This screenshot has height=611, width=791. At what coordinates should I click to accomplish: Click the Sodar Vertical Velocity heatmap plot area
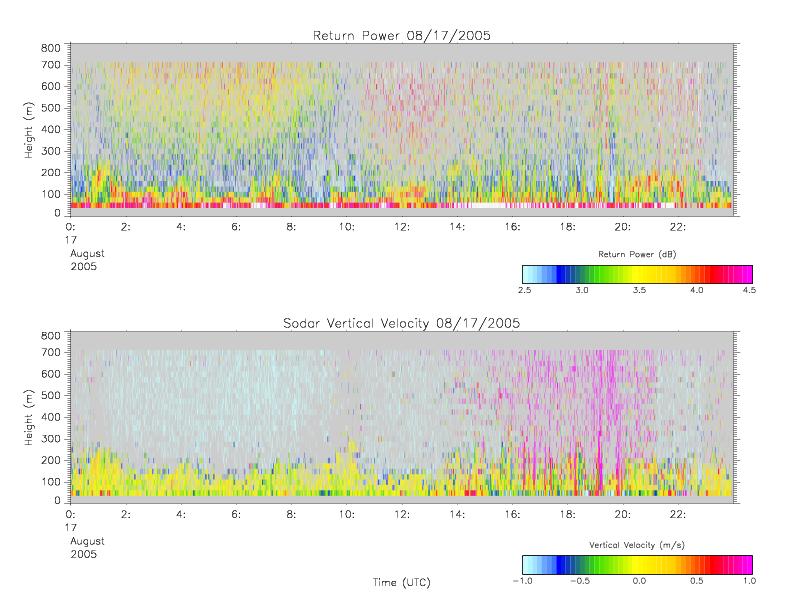[x=402, y=417]
